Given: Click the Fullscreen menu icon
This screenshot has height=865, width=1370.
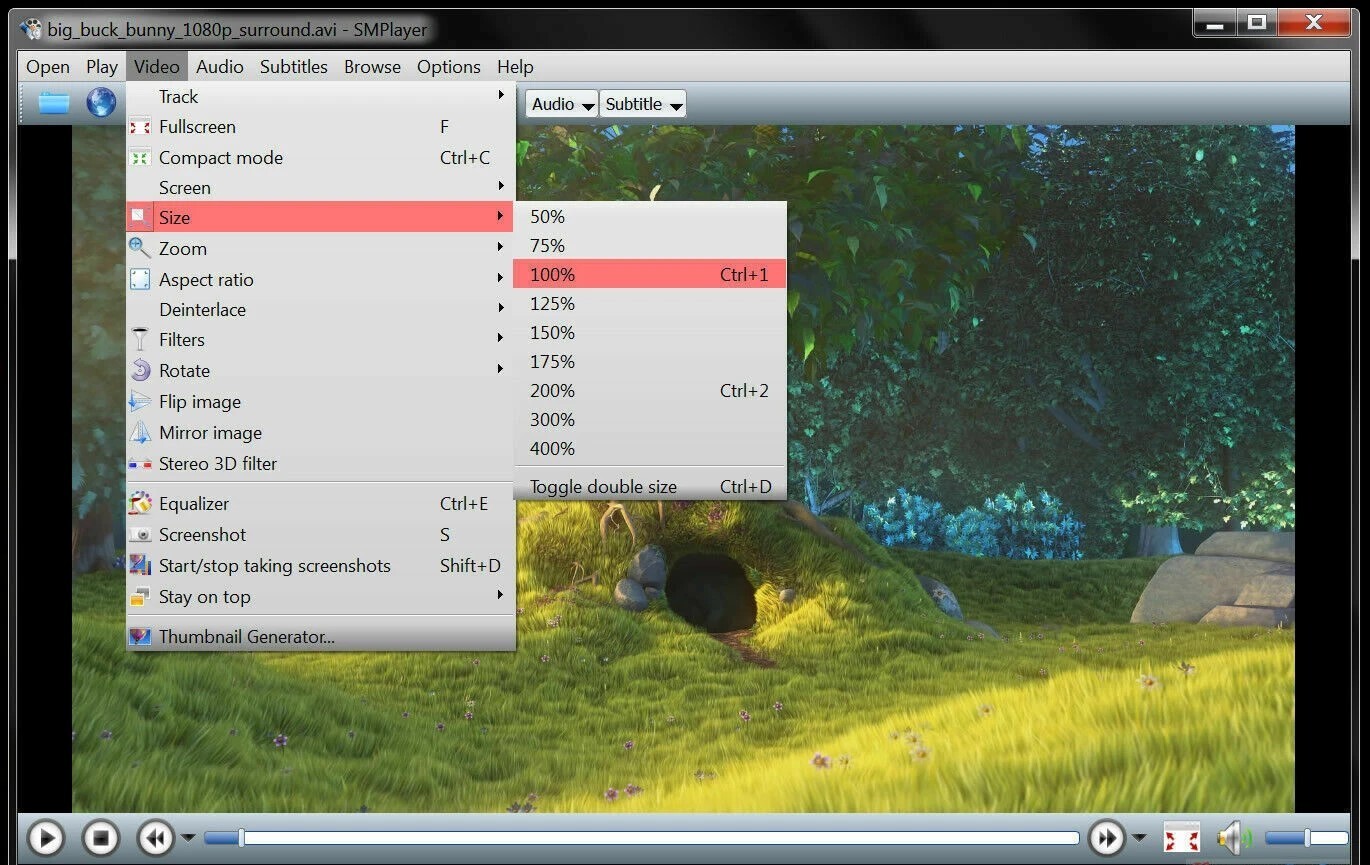Looking at the screenshot, I should [140, 127].
